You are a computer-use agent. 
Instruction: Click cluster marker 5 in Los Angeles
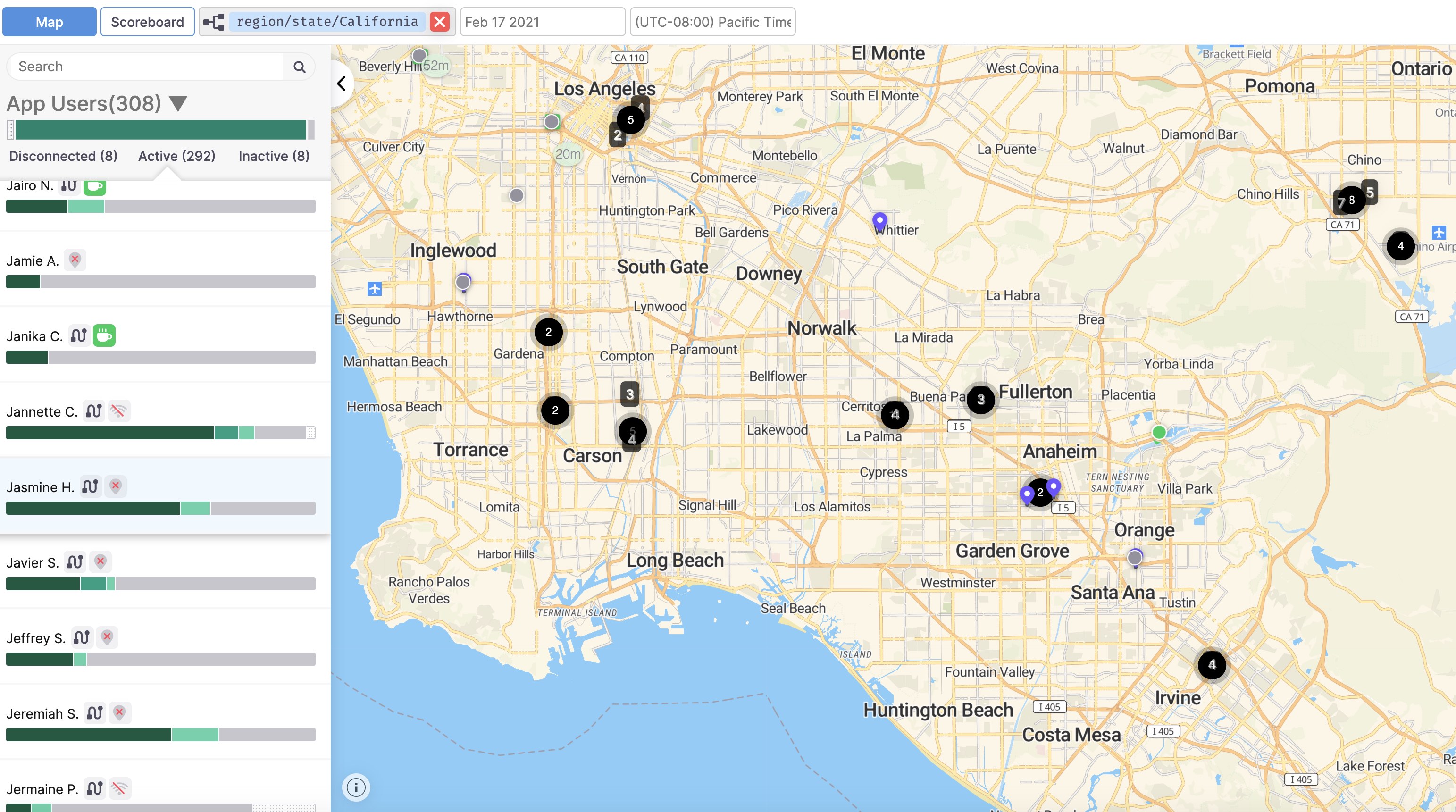[630, 120]
